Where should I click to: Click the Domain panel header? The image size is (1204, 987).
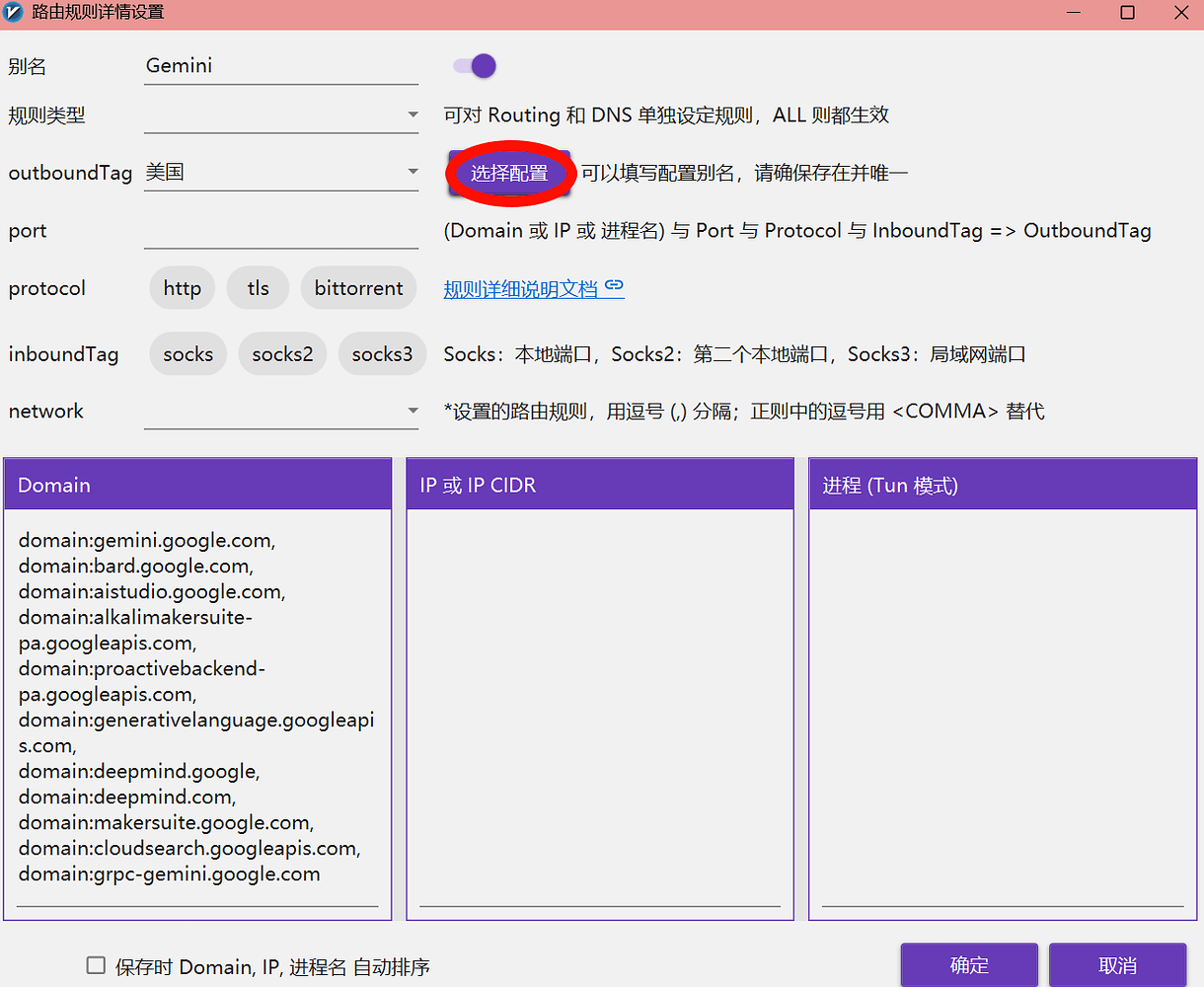(x=197, y=485)
